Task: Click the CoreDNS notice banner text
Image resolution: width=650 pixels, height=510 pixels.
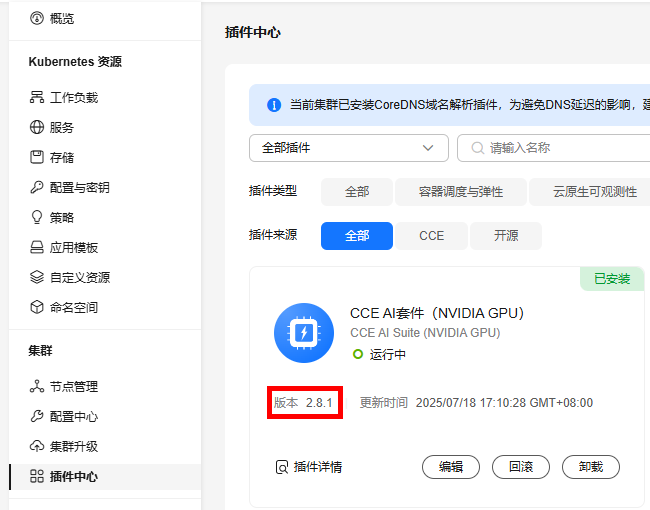Action: coord(469,105)
